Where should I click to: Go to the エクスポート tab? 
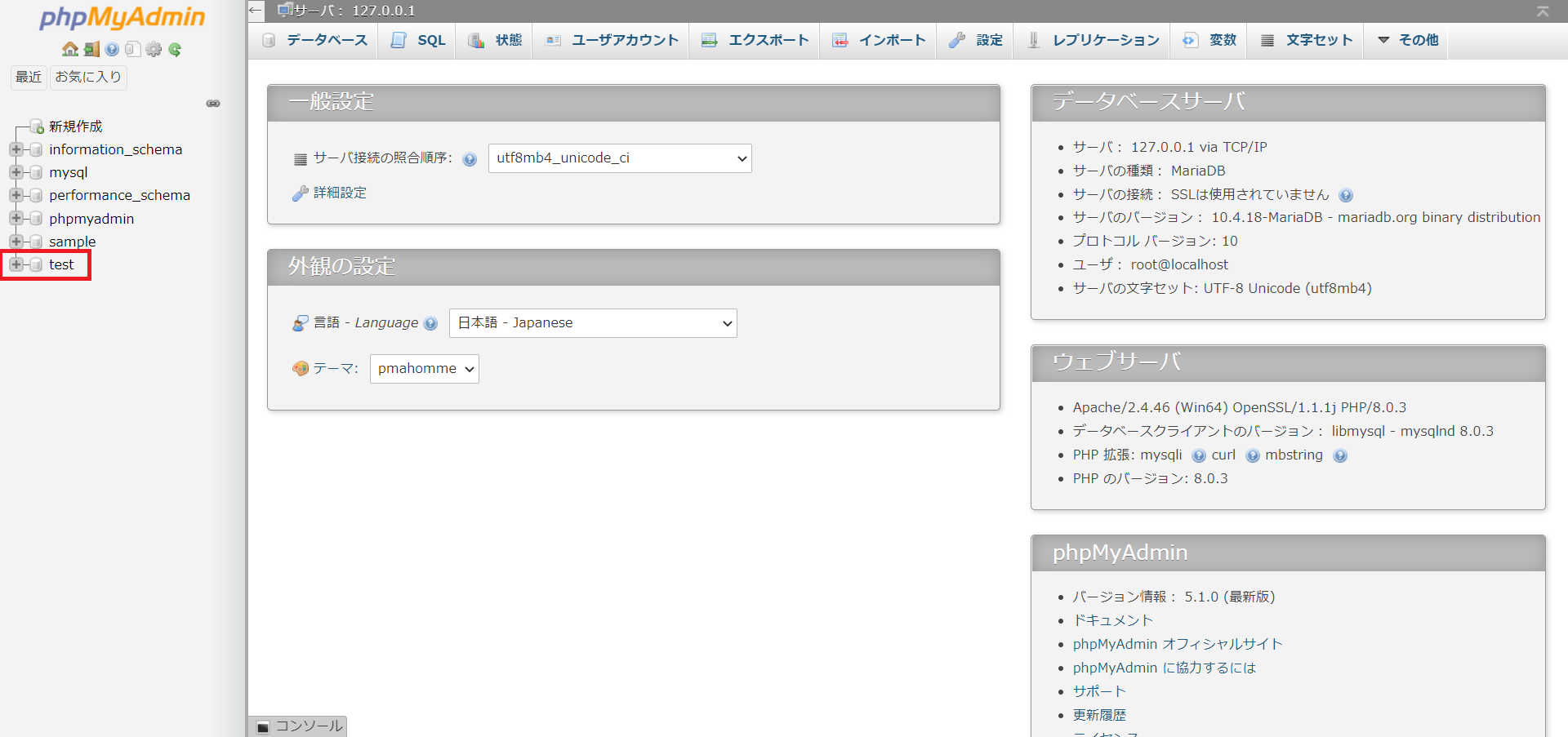755,40
